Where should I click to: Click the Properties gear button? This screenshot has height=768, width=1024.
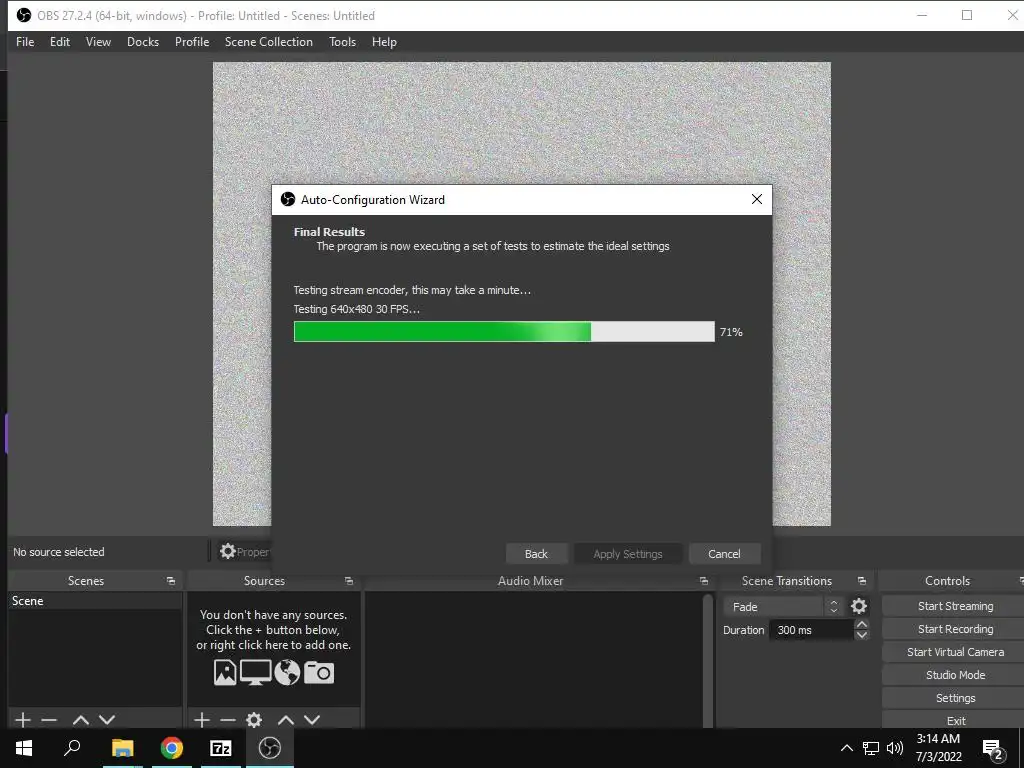tap(244, 552)
